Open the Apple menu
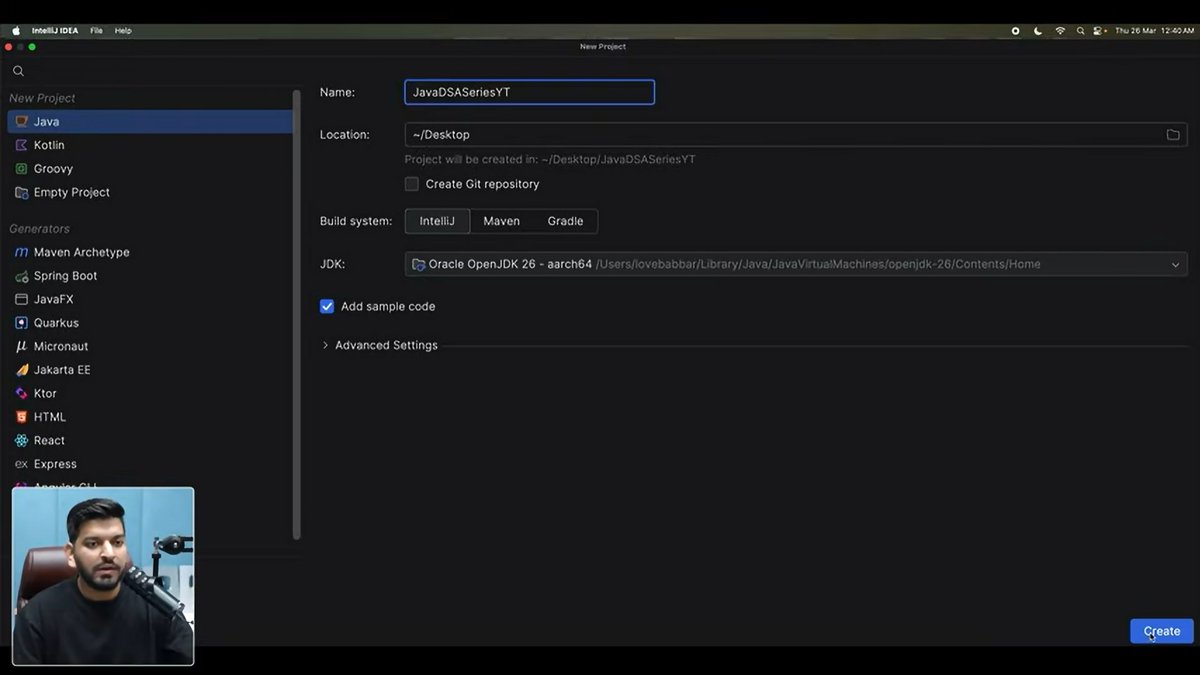This screenshot has height=675, width=1200. pyautogui.click(x=15, y=31)
